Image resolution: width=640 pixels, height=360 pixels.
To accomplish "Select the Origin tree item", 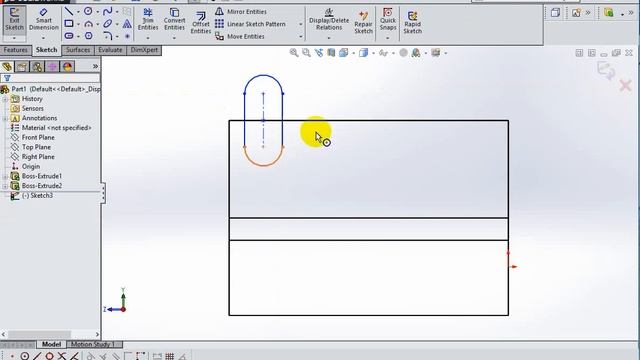I will (26, 167).
